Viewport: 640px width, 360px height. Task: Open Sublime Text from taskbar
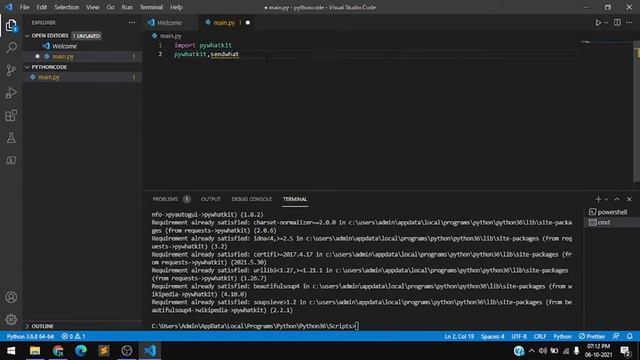104,351
